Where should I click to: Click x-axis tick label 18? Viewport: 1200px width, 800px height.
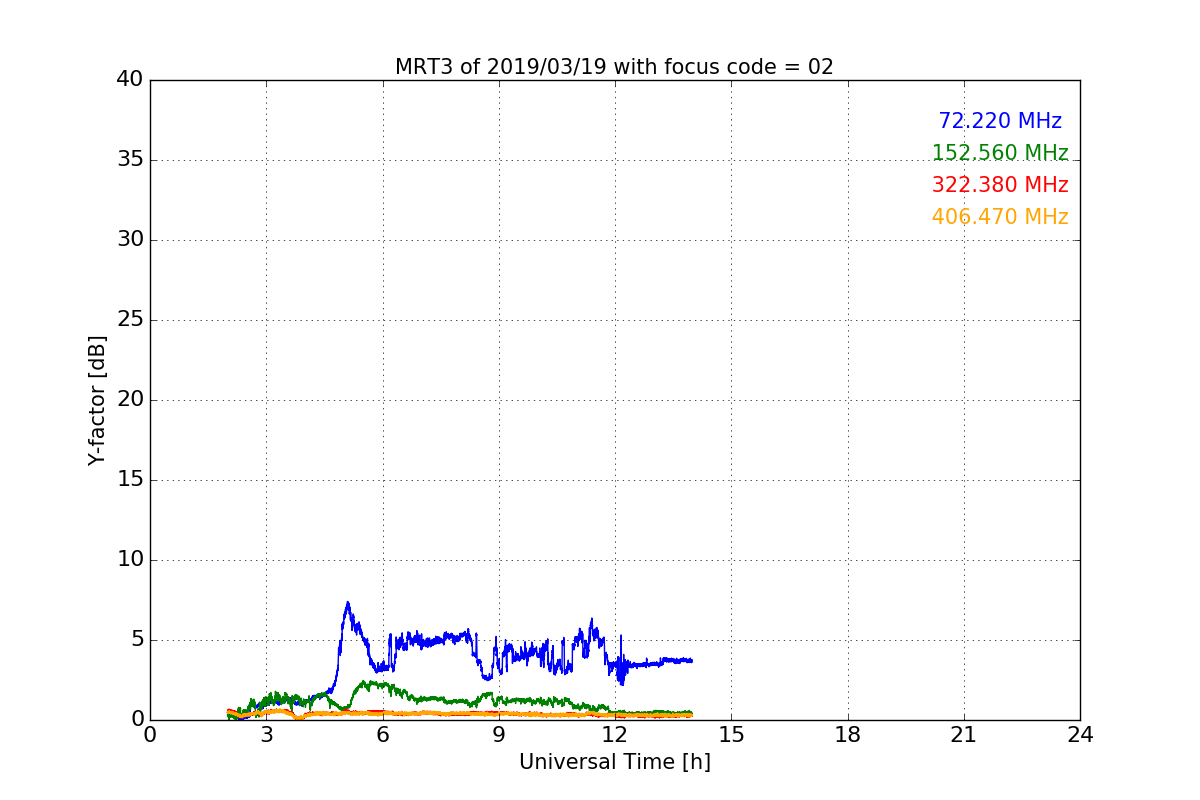(x=848, y=735)
